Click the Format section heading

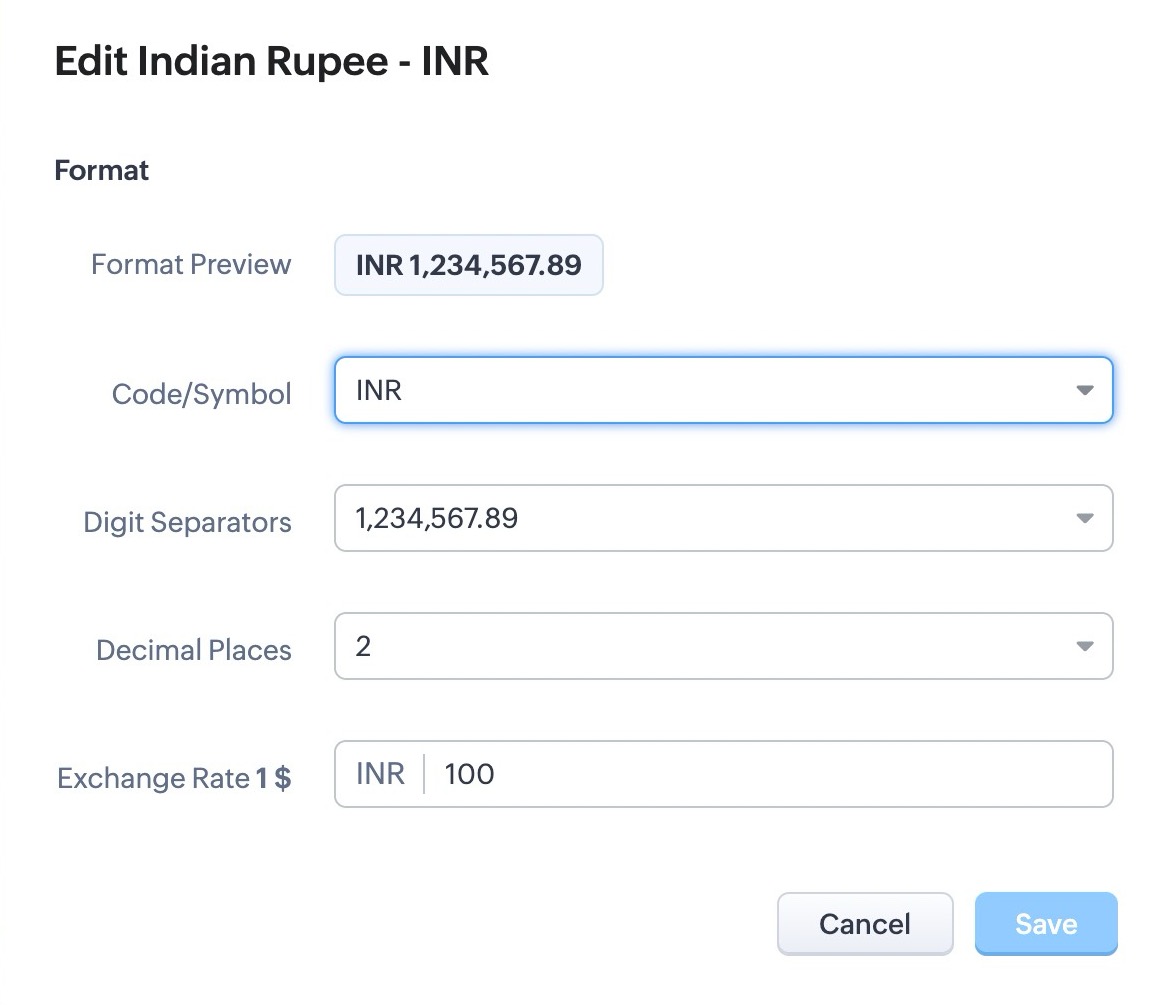point(101,171)
